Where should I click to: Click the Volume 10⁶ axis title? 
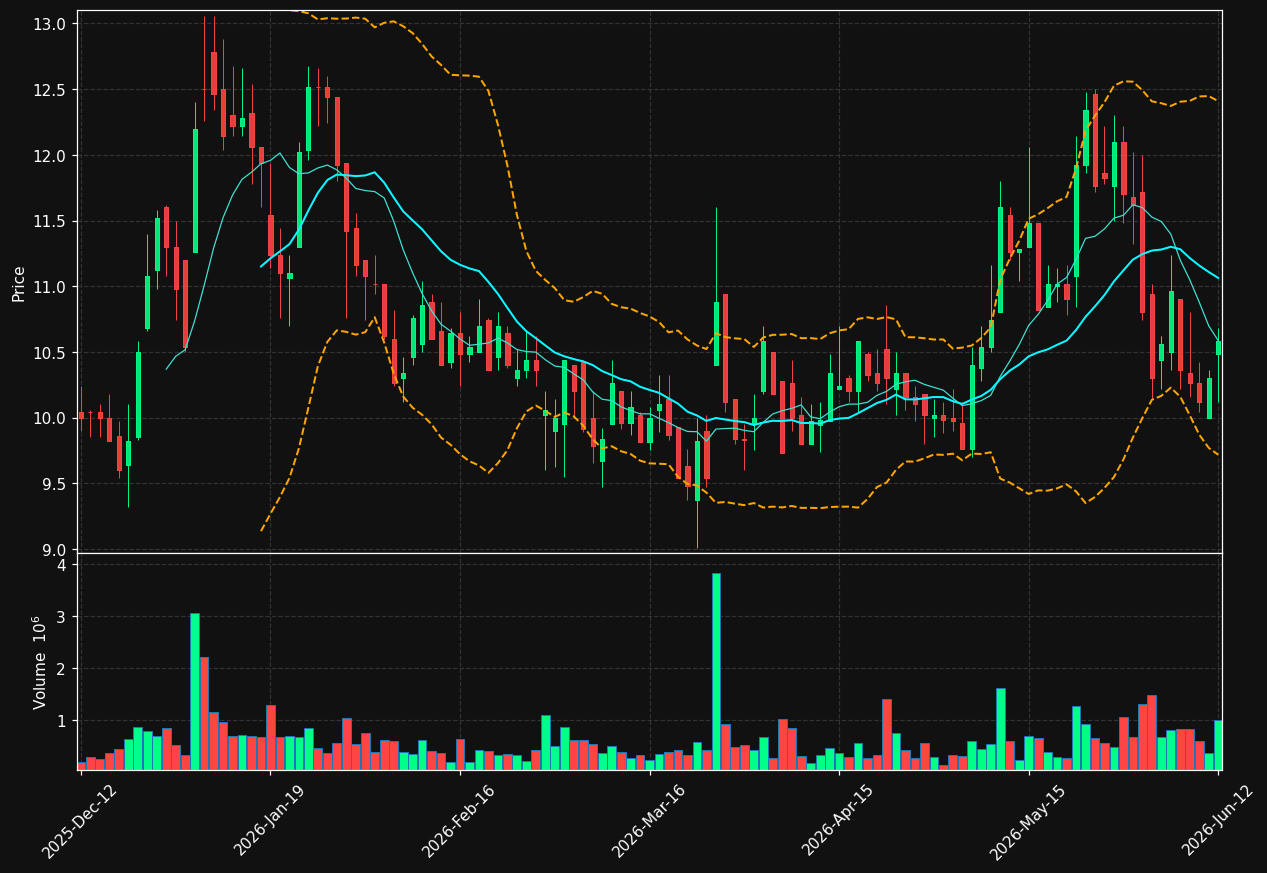pos(40,663)
